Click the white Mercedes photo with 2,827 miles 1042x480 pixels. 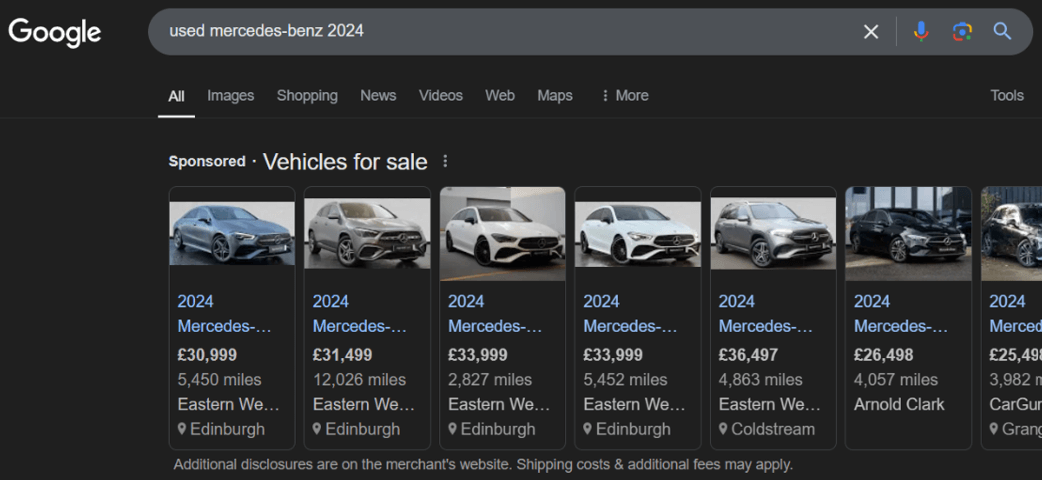coord(502,233)
